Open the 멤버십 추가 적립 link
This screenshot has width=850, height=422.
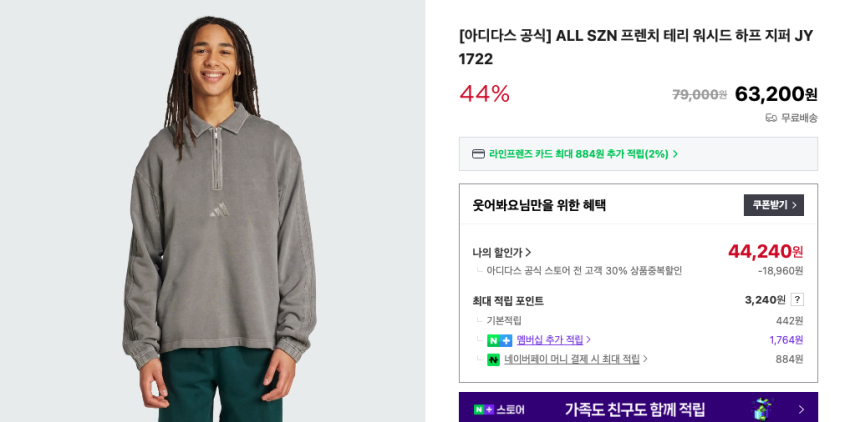coord(550,340)
